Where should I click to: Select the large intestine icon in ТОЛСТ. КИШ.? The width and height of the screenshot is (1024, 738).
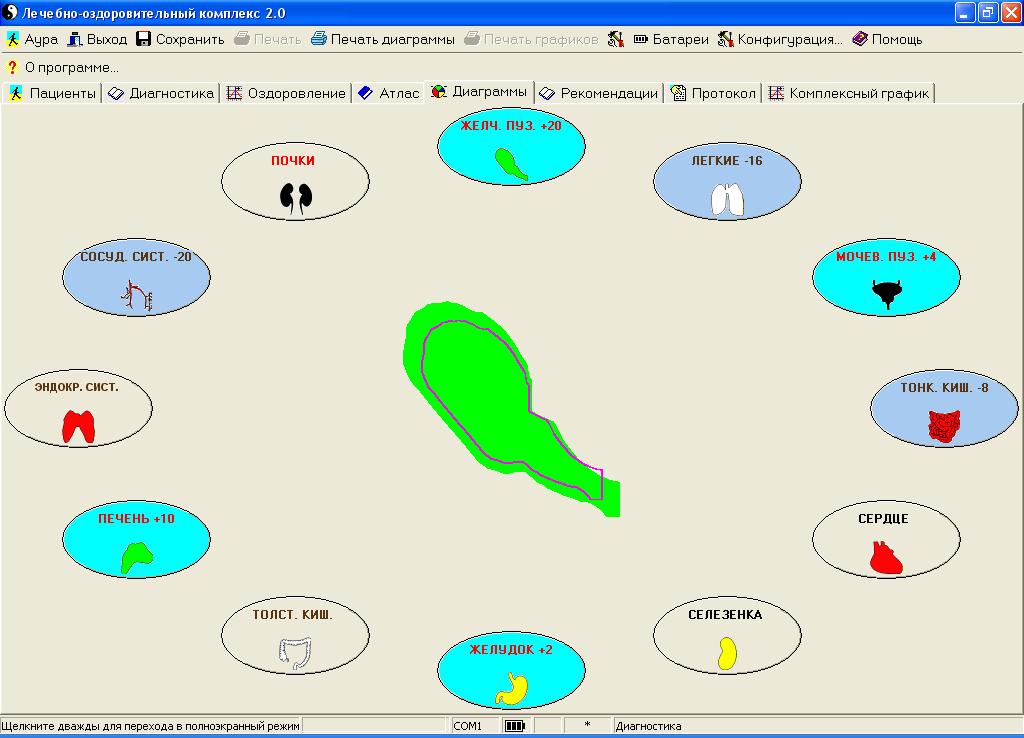pos(295,654)
